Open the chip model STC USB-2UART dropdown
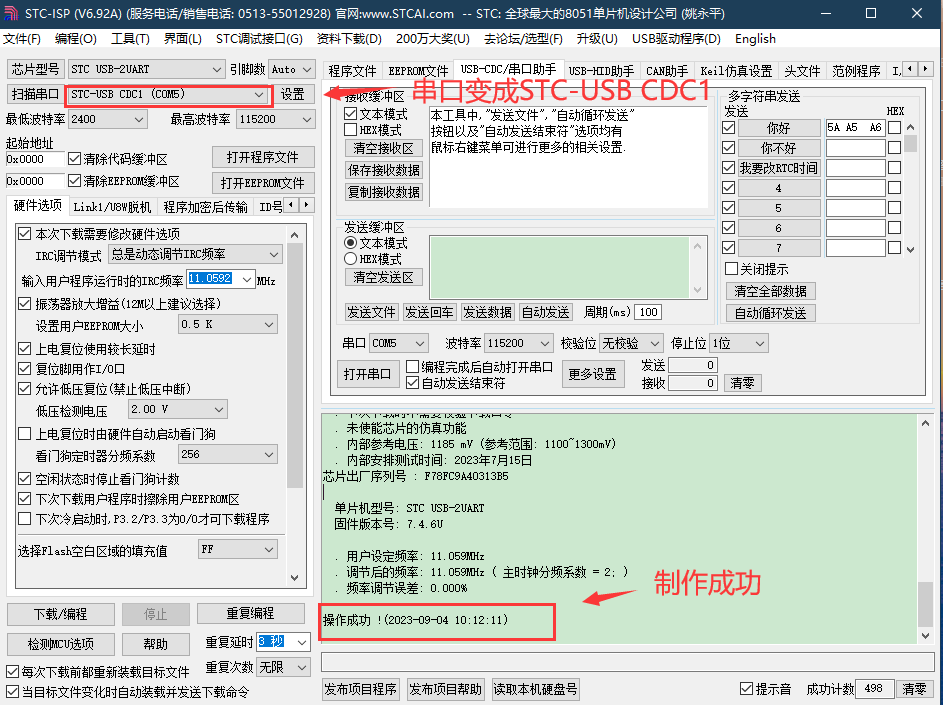Screen dimensions: 943x705 (146, 69)
